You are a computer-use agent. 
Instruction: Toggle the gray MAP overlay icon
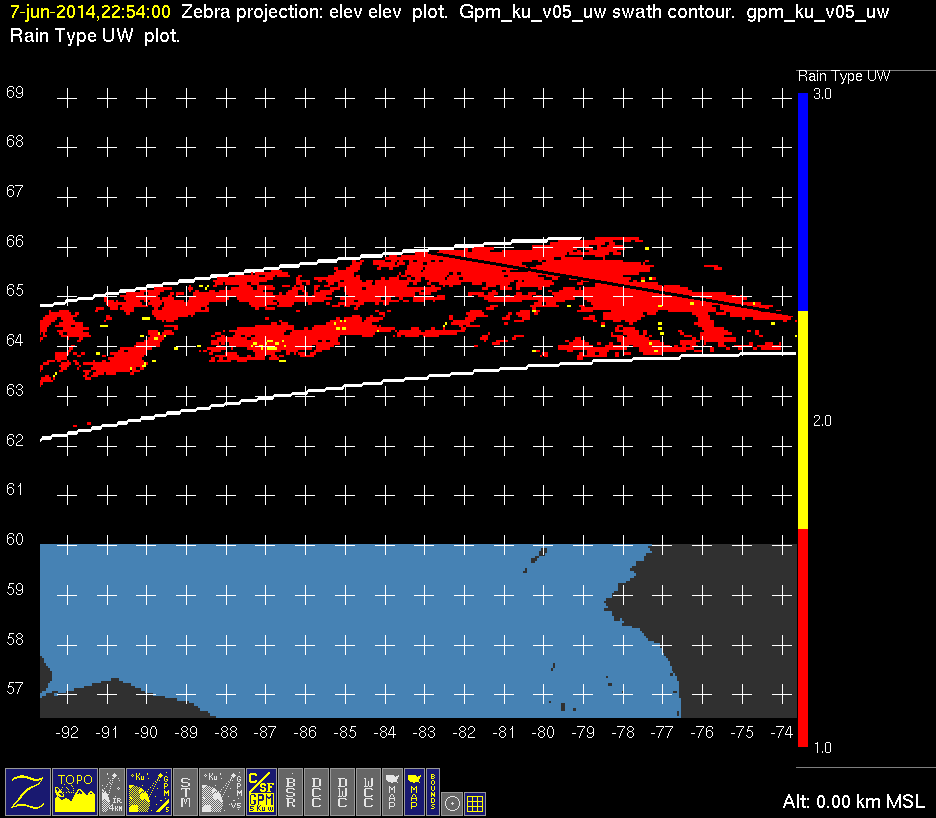click(392, 792)
